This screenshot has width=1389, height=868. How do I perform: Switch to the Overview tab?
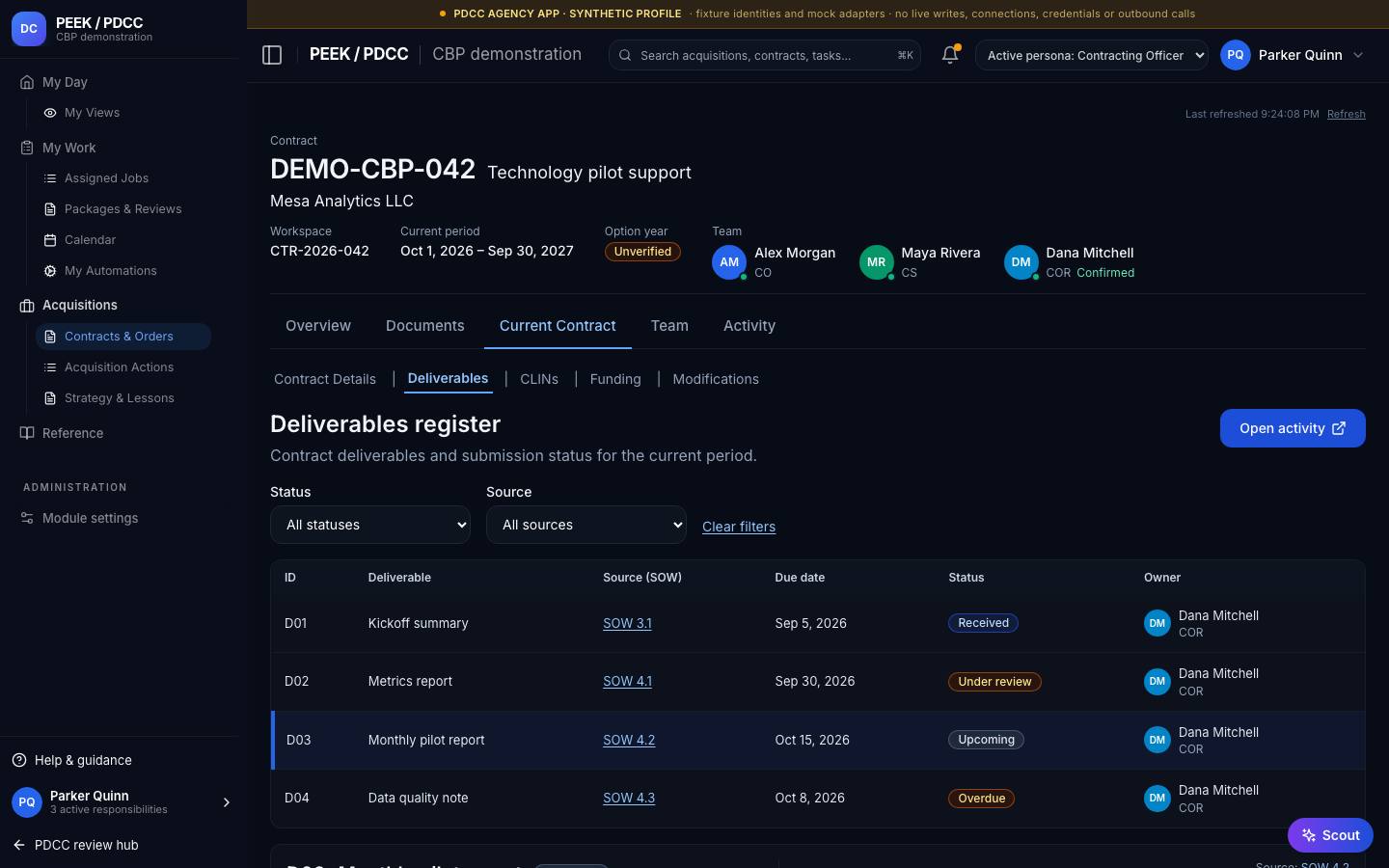tap(318, 326)
